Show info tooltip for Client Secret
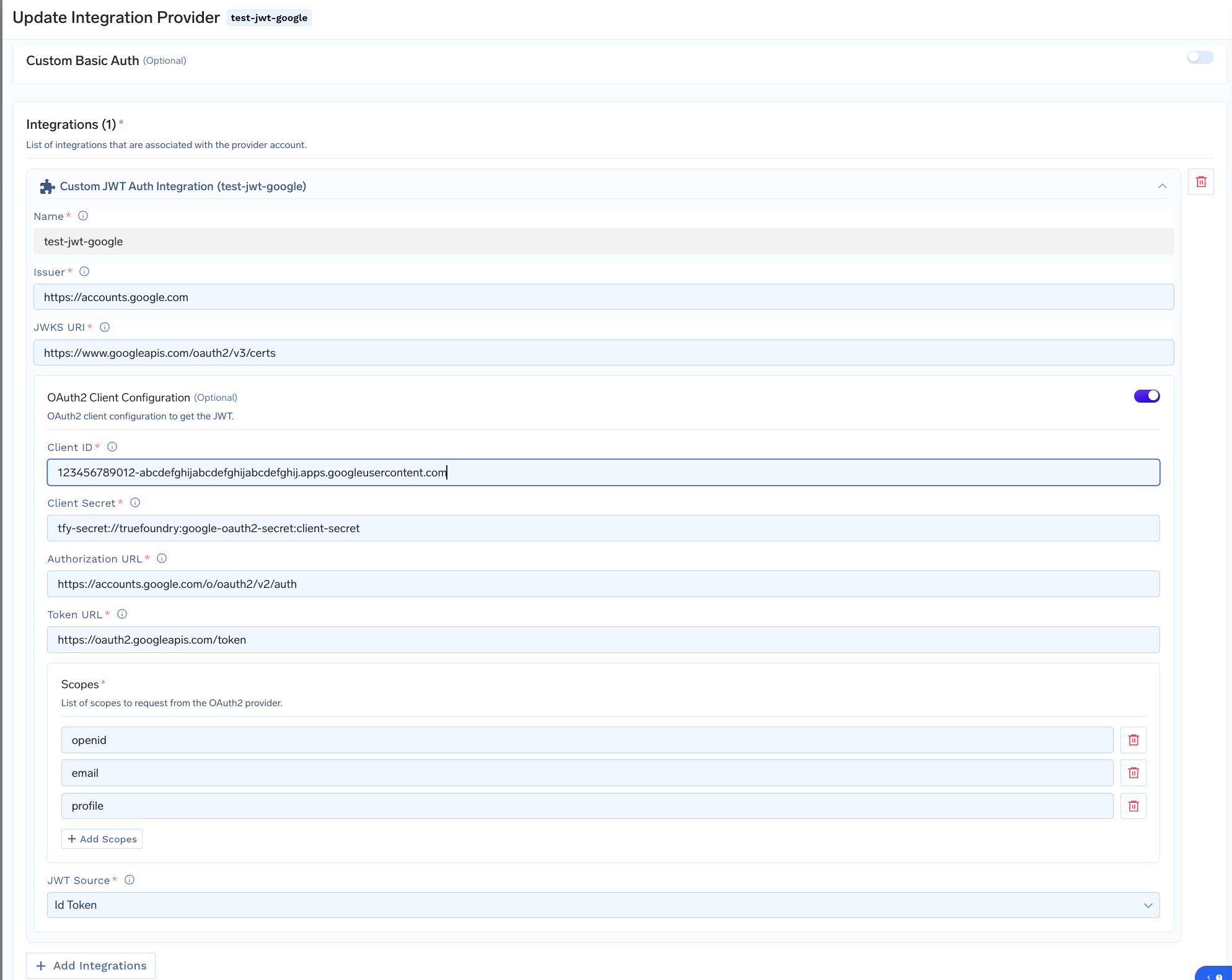Viewport: 1232px width, 980px height. click(135, 502)
